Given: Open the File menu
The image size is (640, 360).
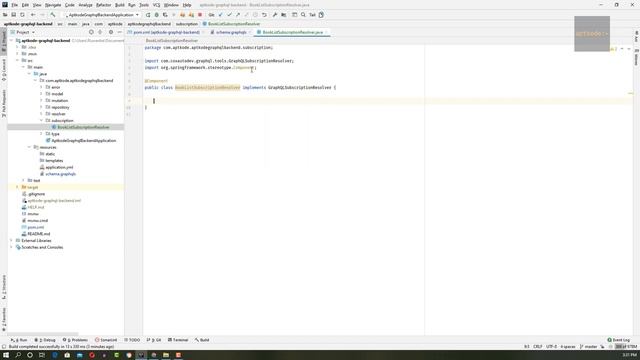Looking at the screenshot, I should coord(14,5).
